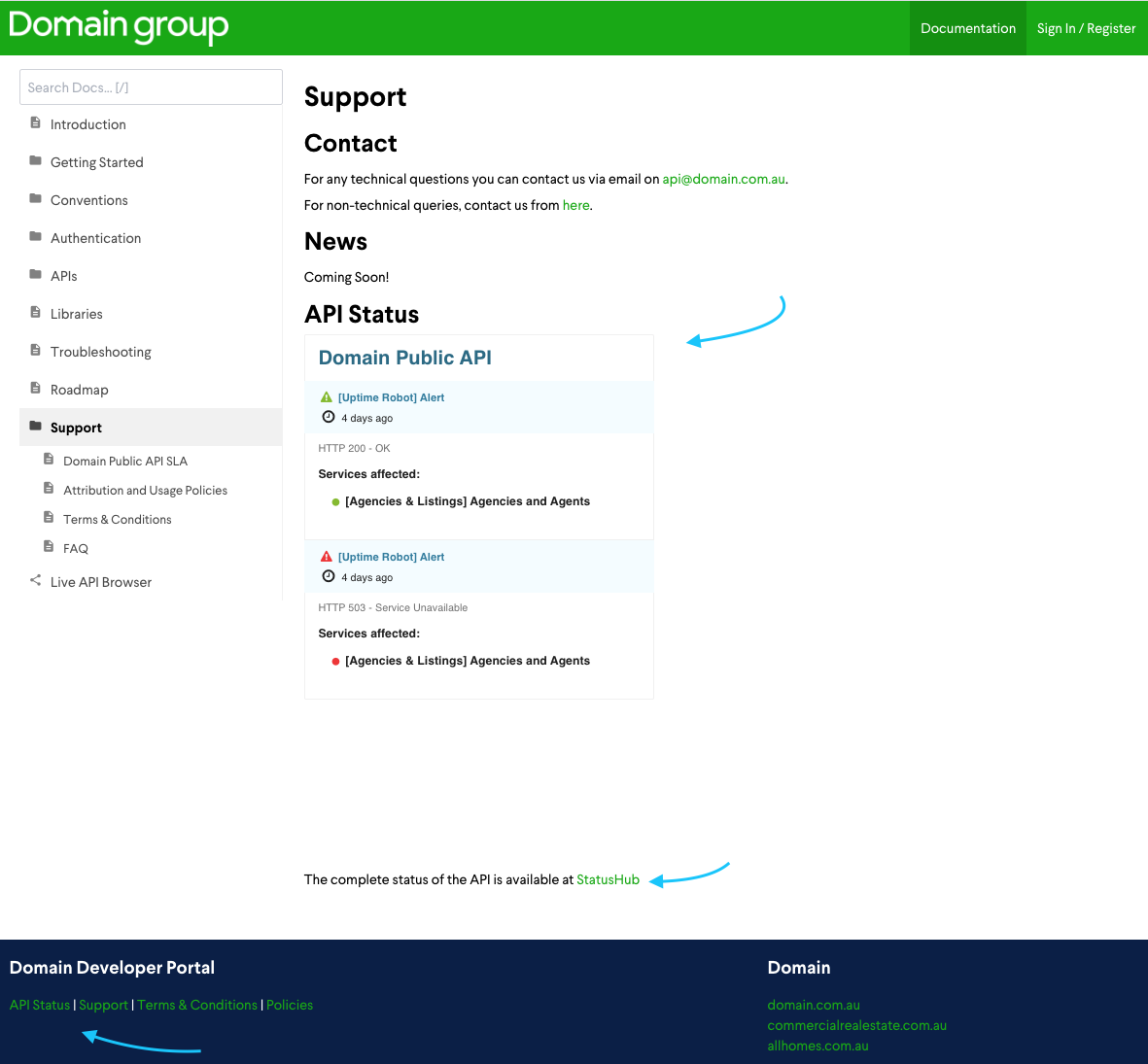The width and height of the screenshot is (1148, 1064).
Task: Open the Live API Browser
Action: coord(101,582)
